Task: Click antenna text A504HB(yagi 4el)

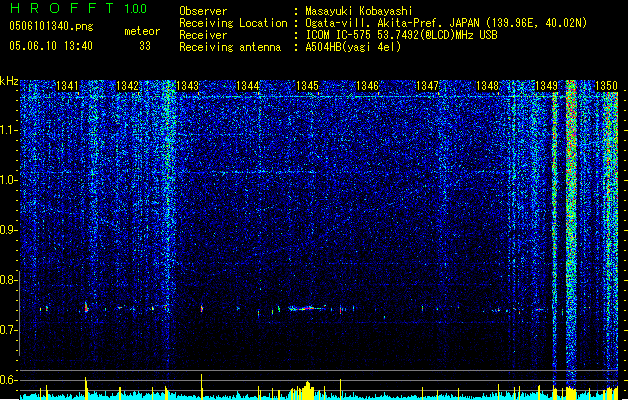Action: (353, 47)
